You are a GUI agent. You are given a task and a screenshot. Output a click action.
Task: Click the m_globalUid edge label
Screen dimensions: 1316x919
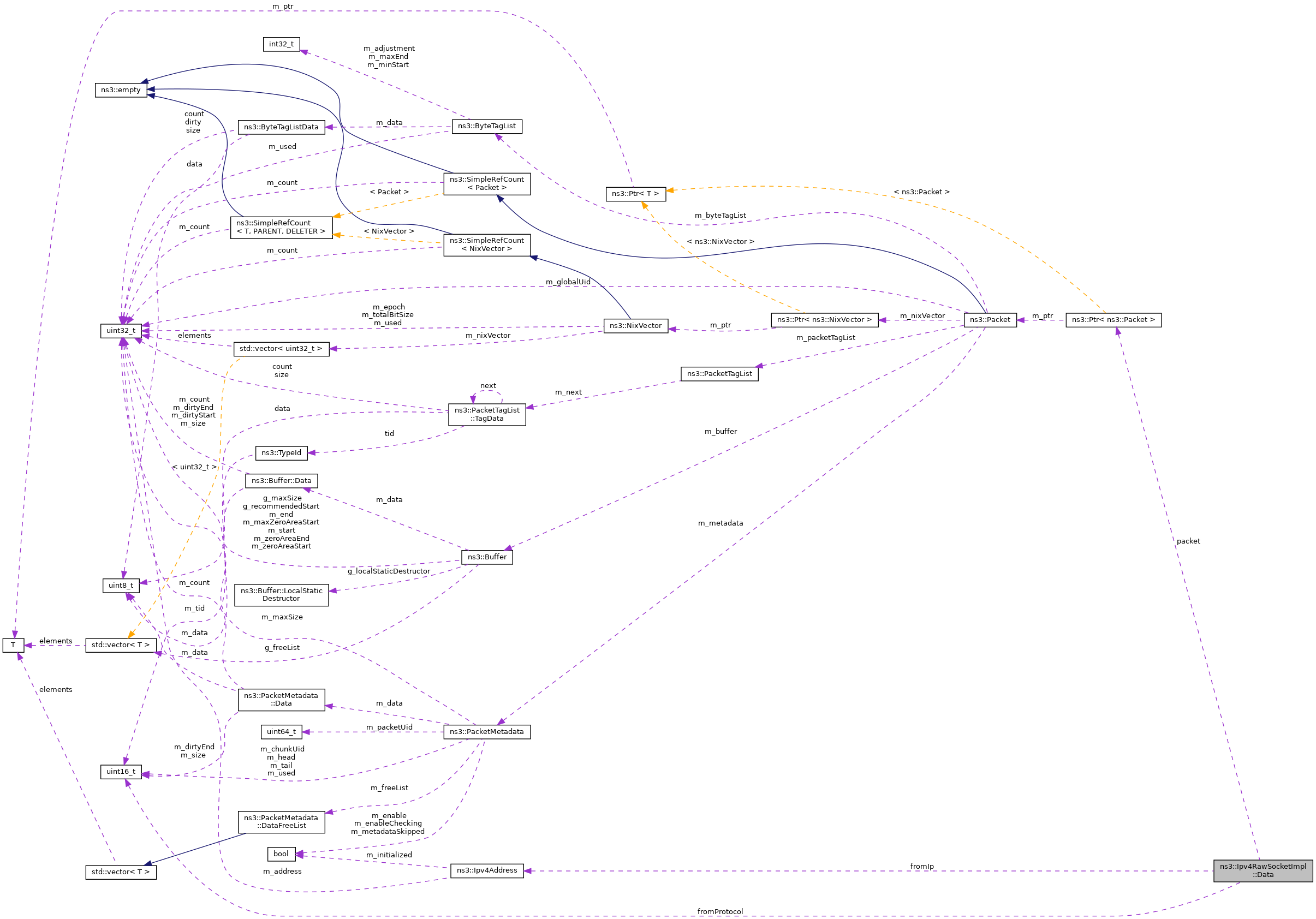[568, 282]
